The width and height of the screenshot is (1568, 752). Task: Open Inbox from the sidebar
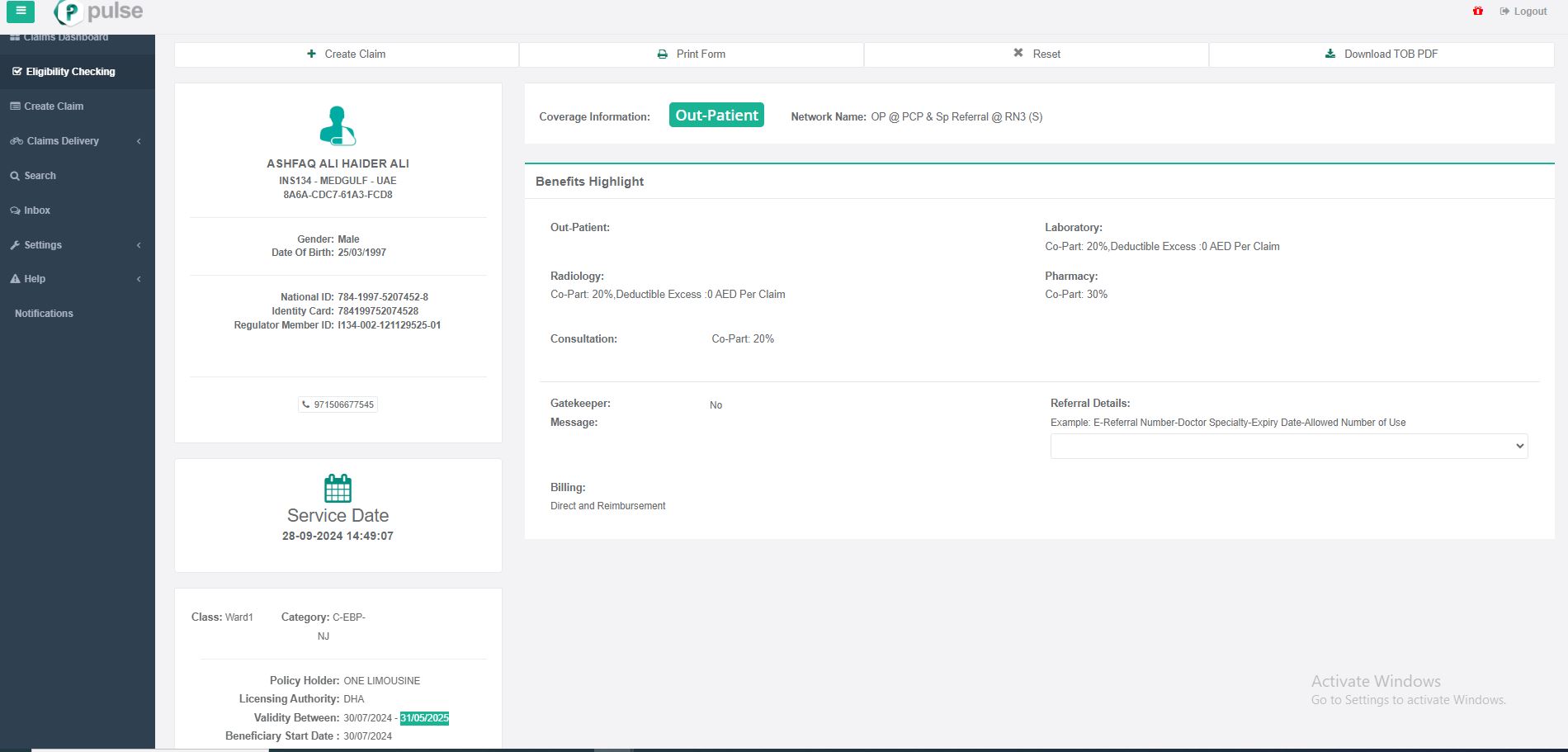tap(36, 210)
